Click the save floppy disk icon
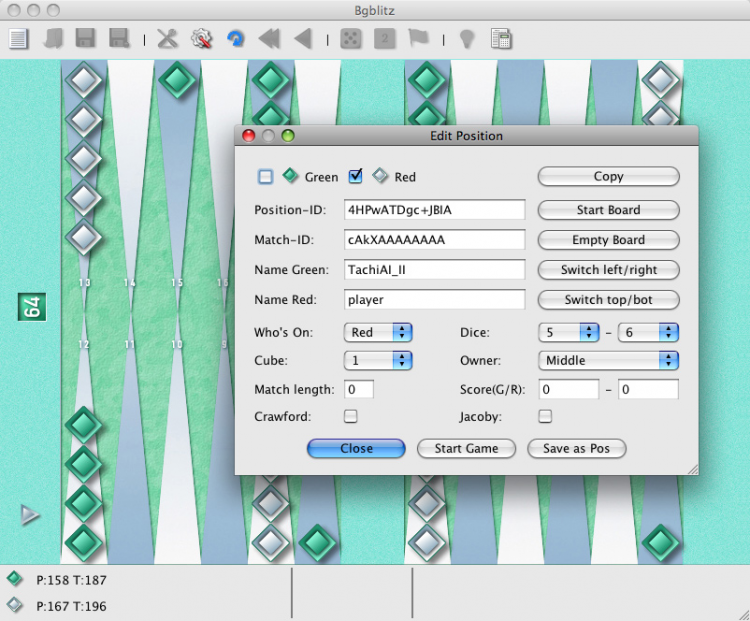 coord(85,39)
